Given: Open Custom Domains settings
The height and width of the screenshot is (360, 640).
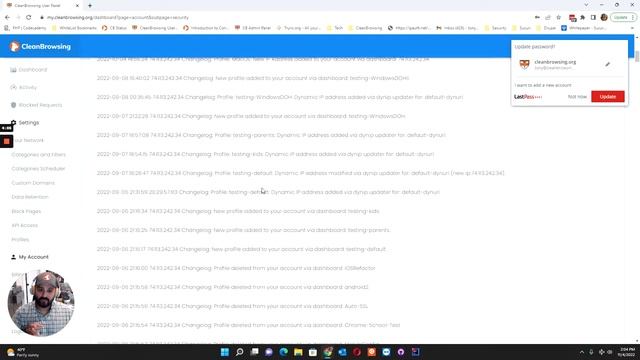Looking at the screenshot, I should point(33,183).
